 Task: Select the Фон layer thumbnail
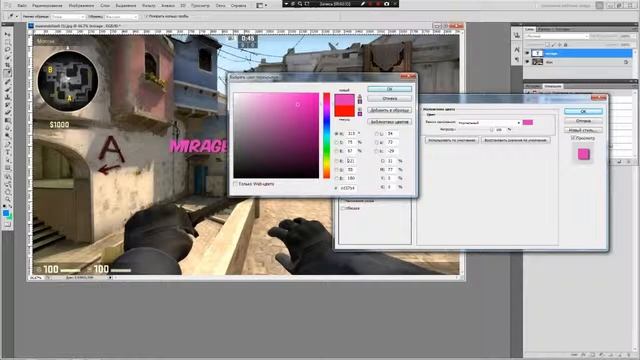(x=538, y=62)
